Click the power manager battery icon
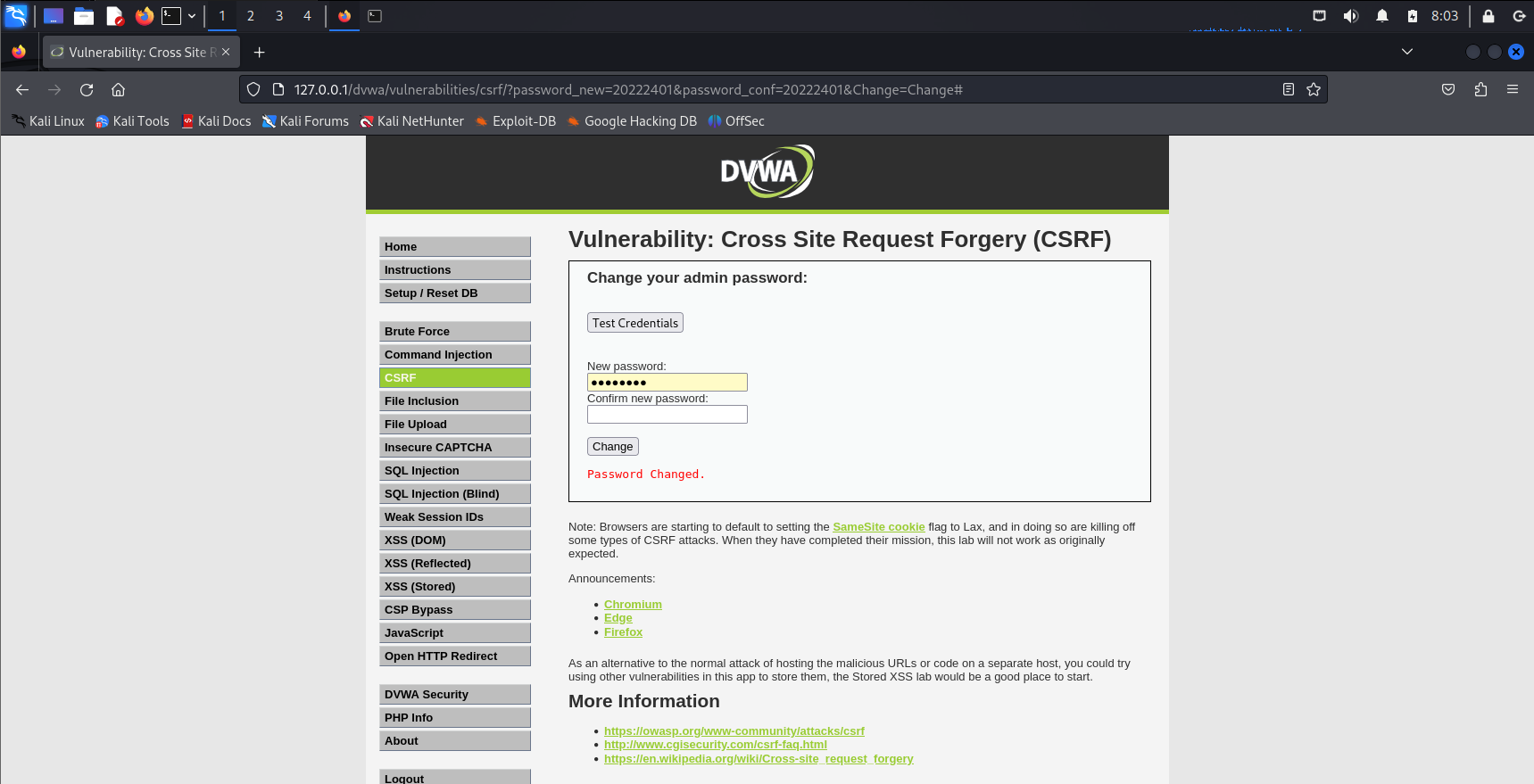 pyautogui.click(x=1413, y=16)
